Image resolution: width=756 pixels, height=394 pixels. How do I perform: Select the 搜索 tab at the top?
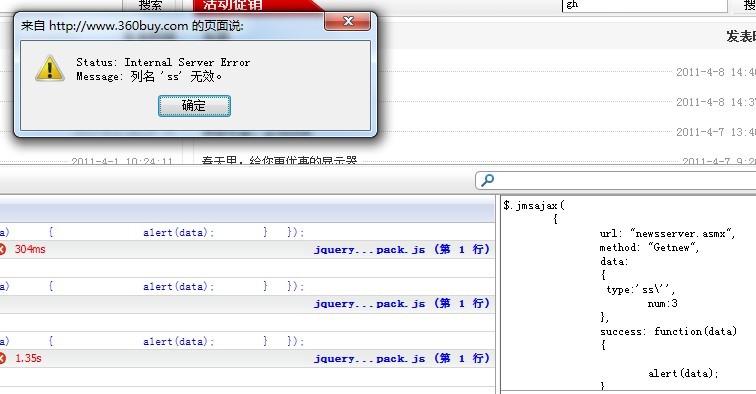tap(150, 5)
